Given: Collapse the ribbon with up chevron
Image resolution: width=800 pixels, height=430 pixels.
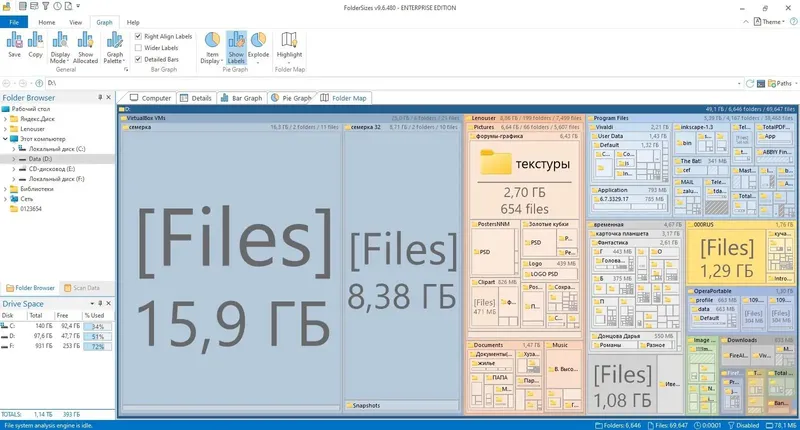Looking at the screenshot, I should point(746,21).
